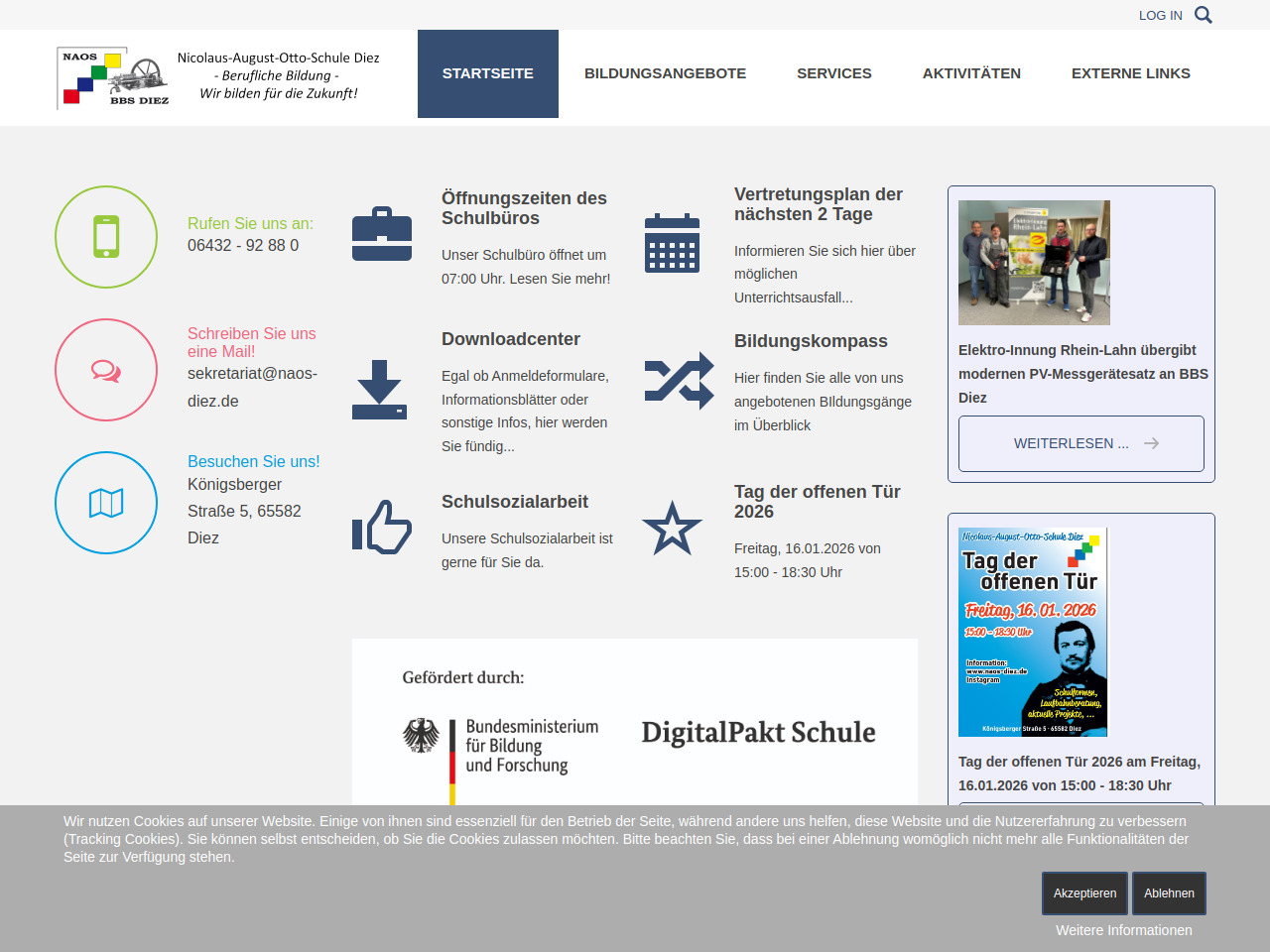Click the pink chat bubbles mail icon
Screen dimensions: 1270x952
click(x=106, y=370)
